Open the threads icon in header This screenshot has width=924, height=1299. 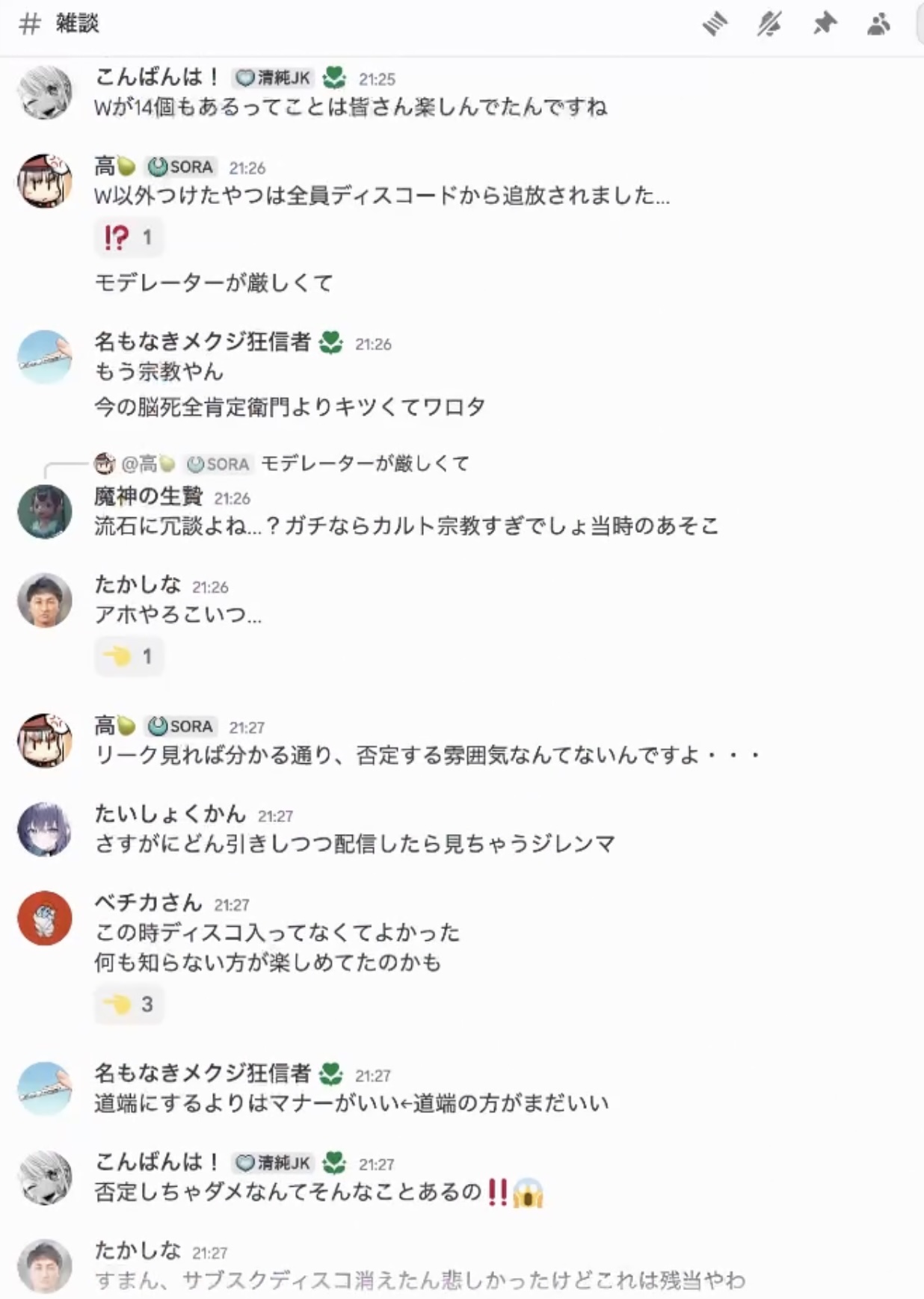[715, 24]
